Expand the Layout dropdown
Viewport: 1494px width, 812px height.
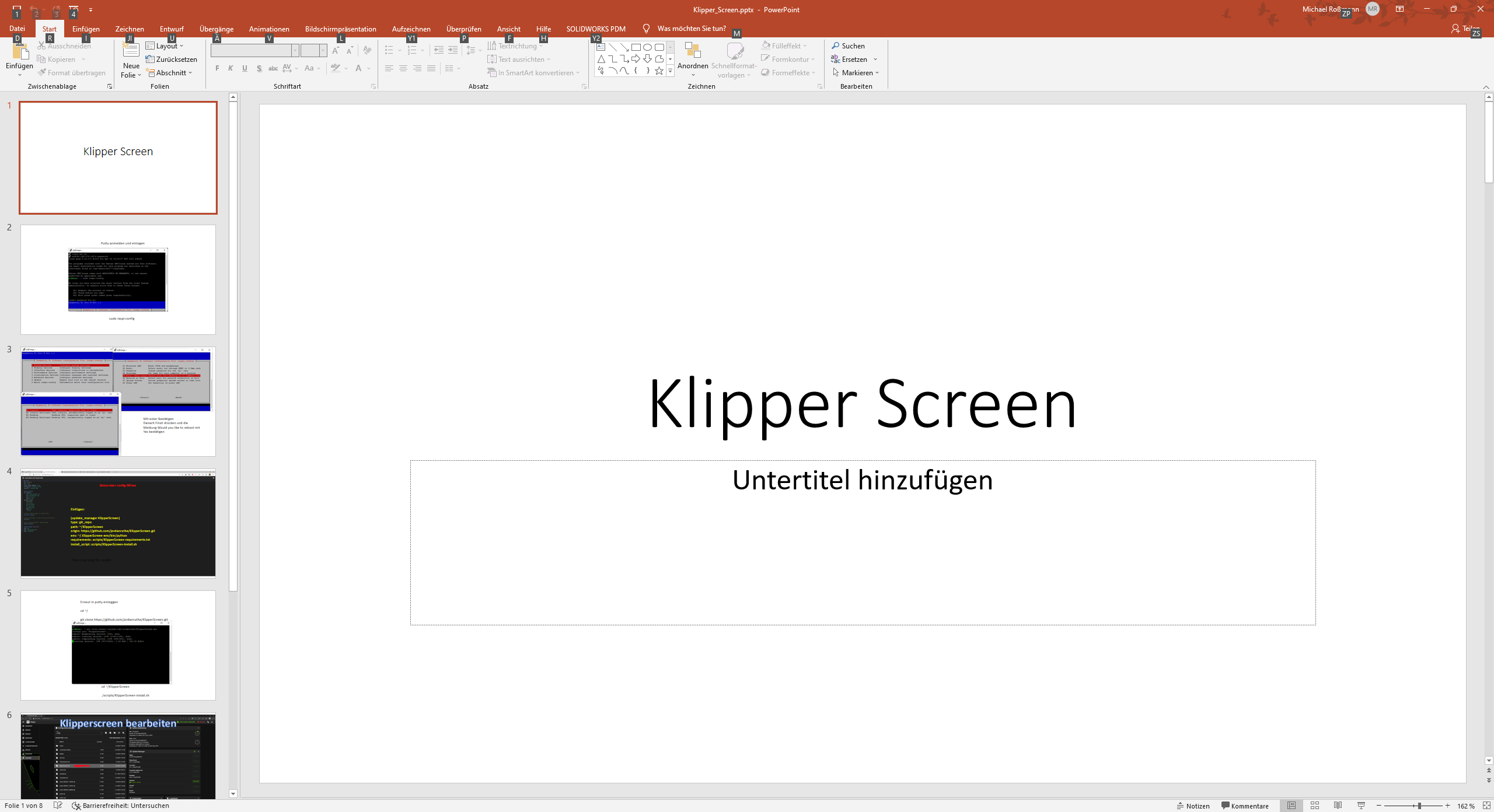tap(165, 45)
